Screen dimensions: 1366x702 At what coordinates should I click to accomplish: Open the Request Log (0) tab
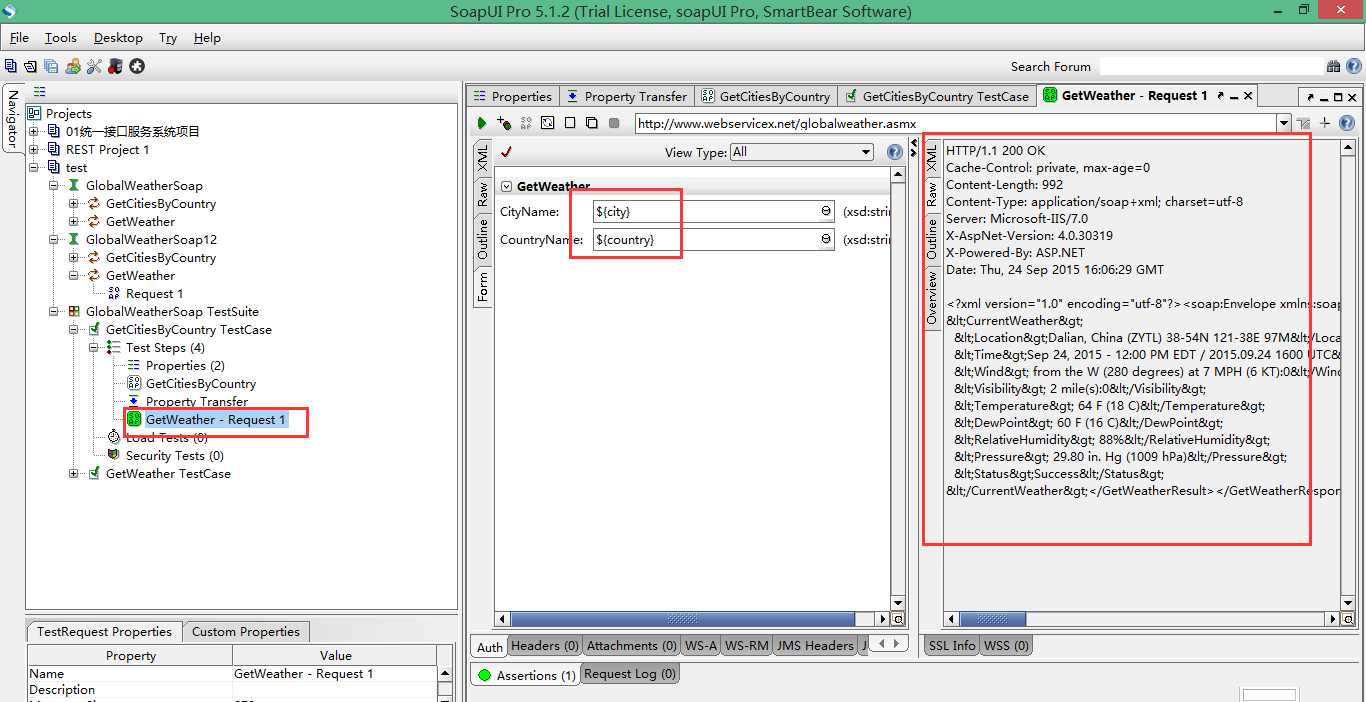630,674
